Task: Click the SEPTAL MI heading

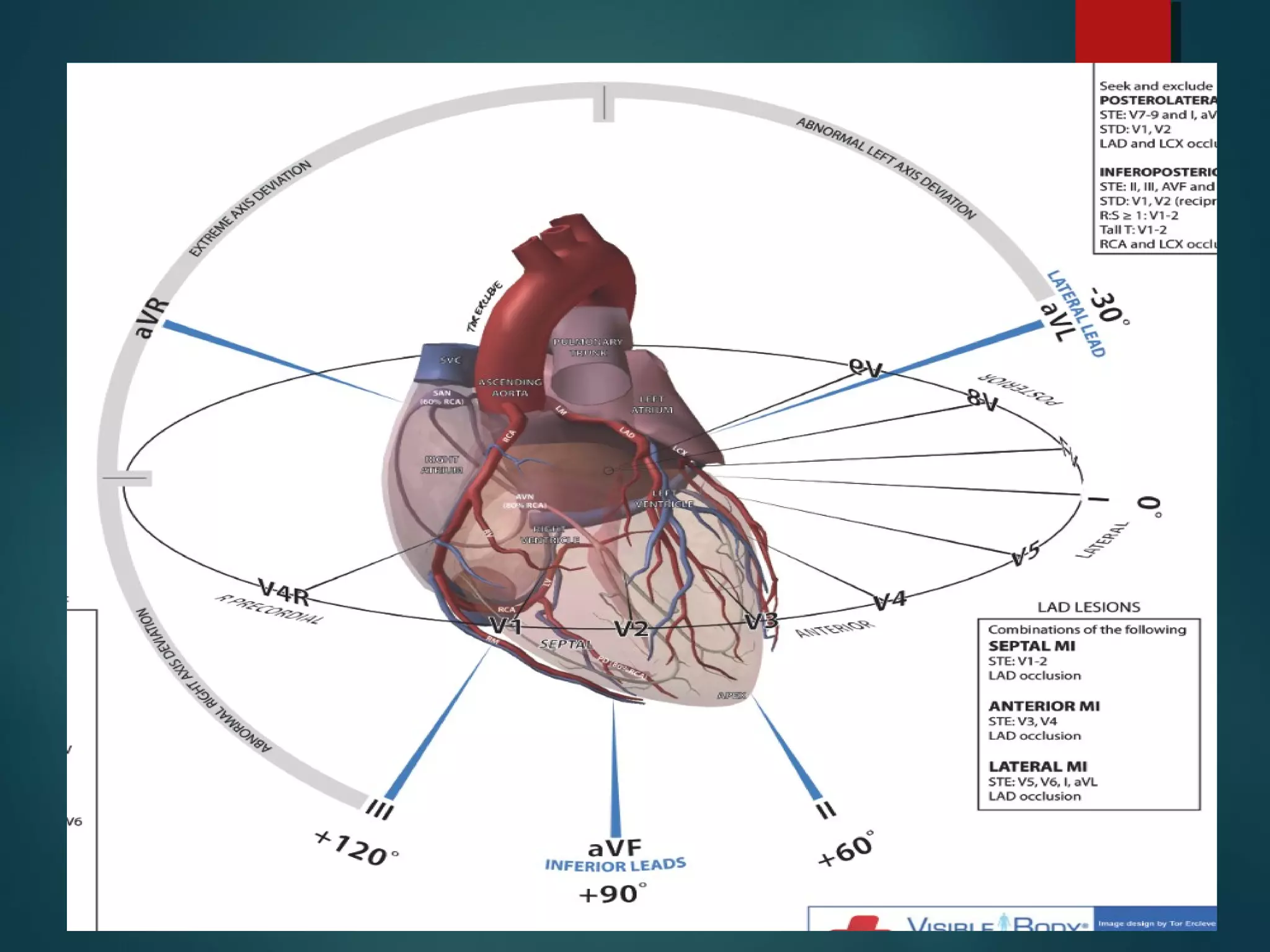Action: (x=1031, y=646)
